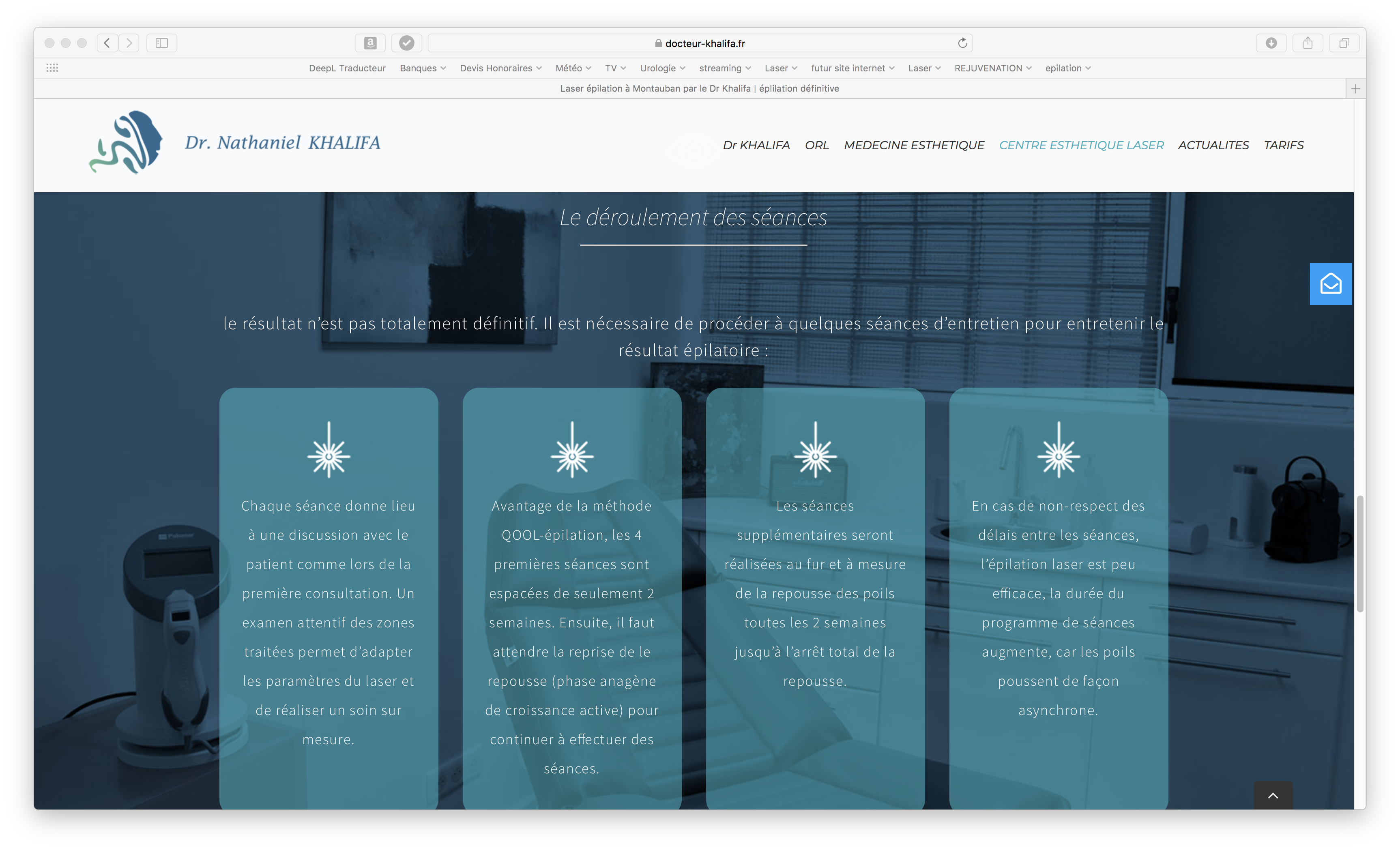Screen dimensions: 1400x850
Task: Click Dr. Khalifa profile logo
Action: tap(126, 143)
